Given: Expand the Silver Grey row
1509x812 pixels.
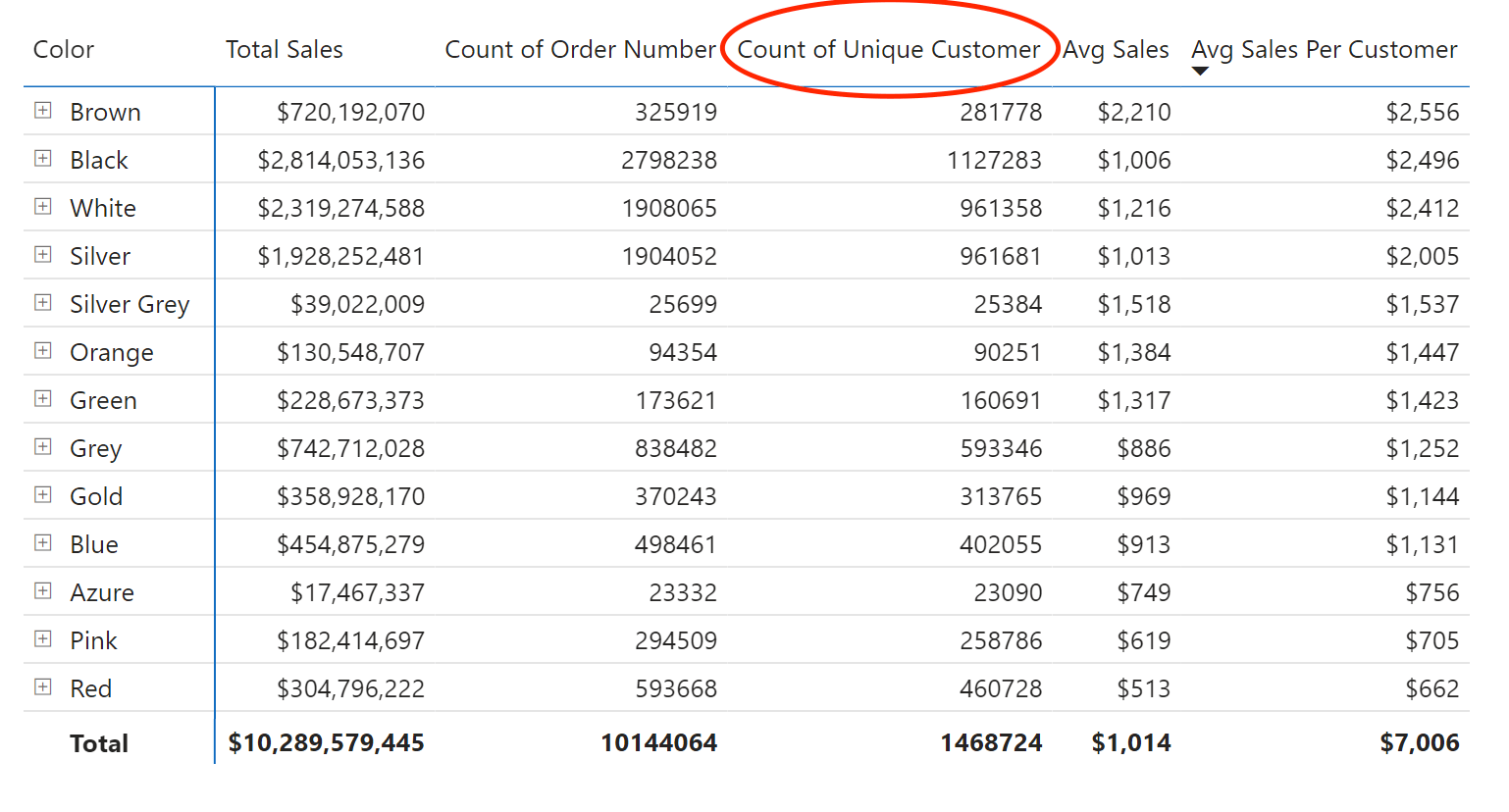Looking at the screenshot, I should click(42, 303).
